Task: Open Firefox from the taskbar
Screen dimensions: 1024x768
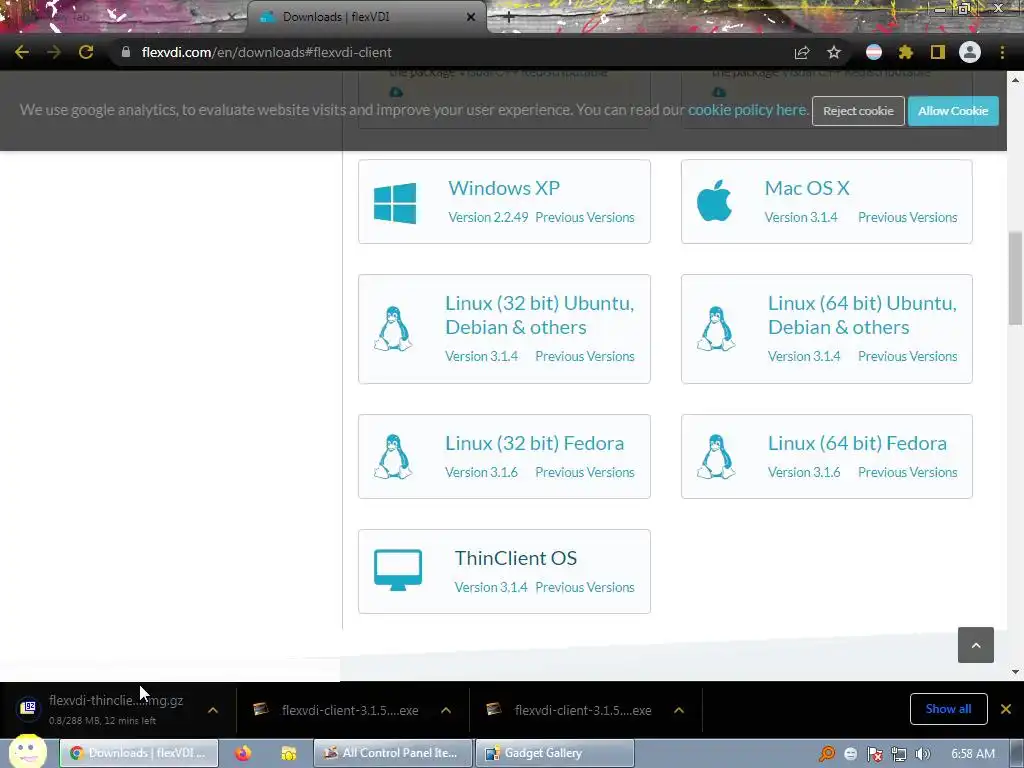Action: (243, 753)
